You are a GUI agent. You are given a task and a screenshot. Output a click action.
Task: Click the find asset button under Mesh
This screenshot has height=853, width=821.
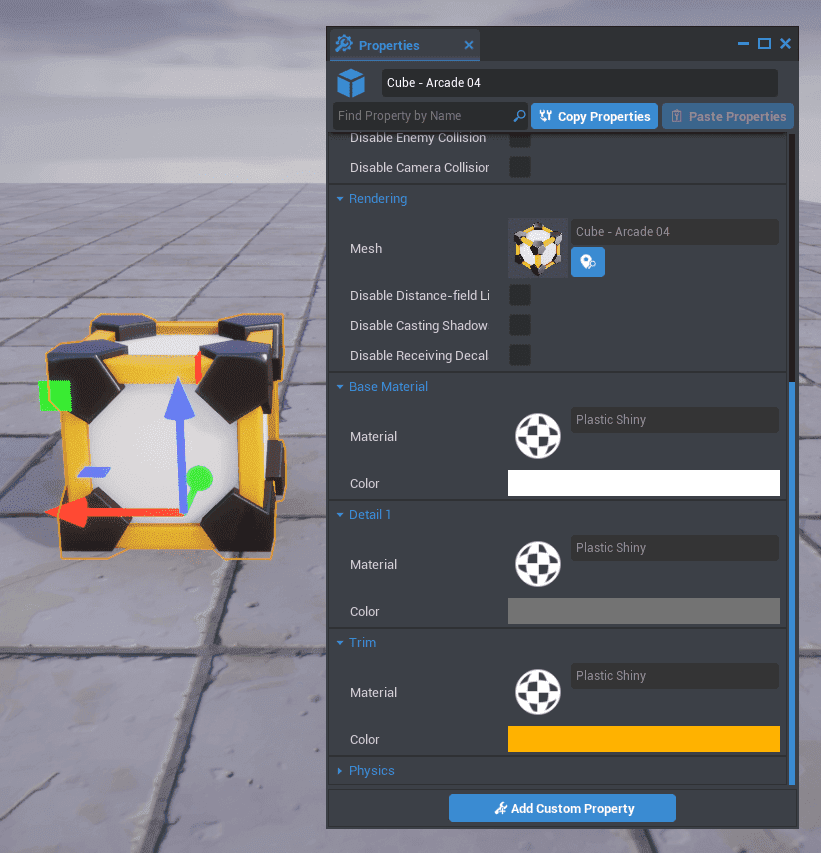[x=588, y=263]
